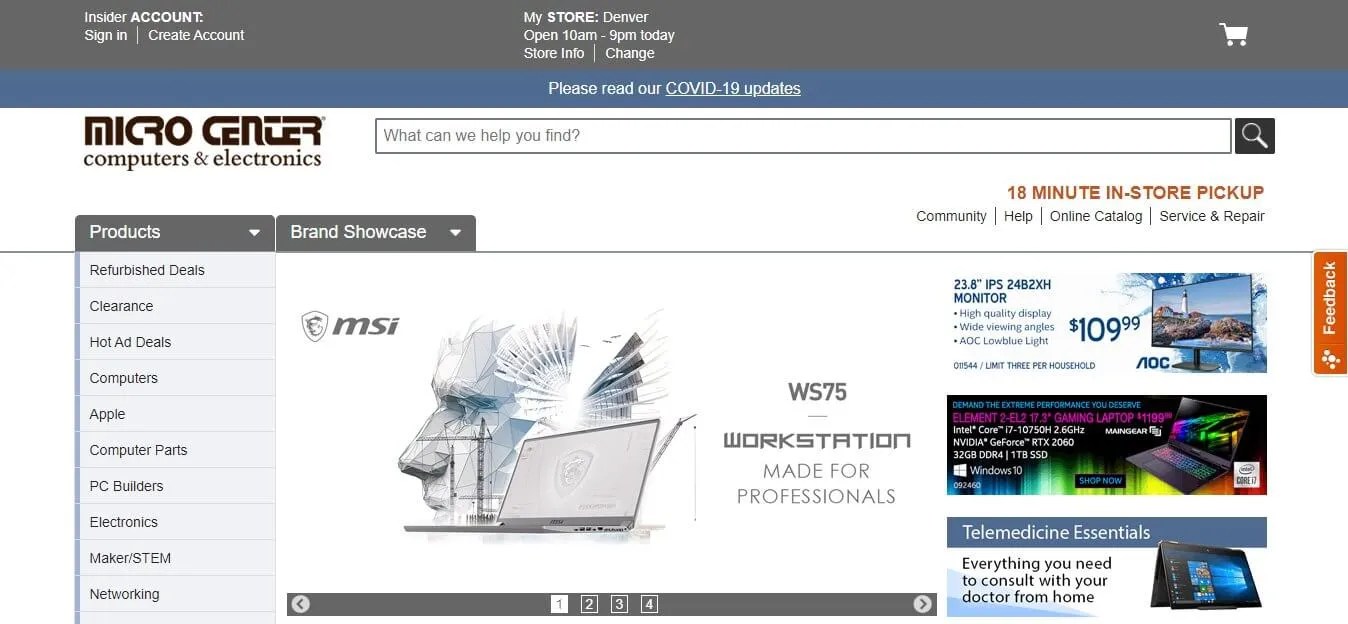
Task: Click the Open 10am - 9pm today text
Action: click(599, 35)
